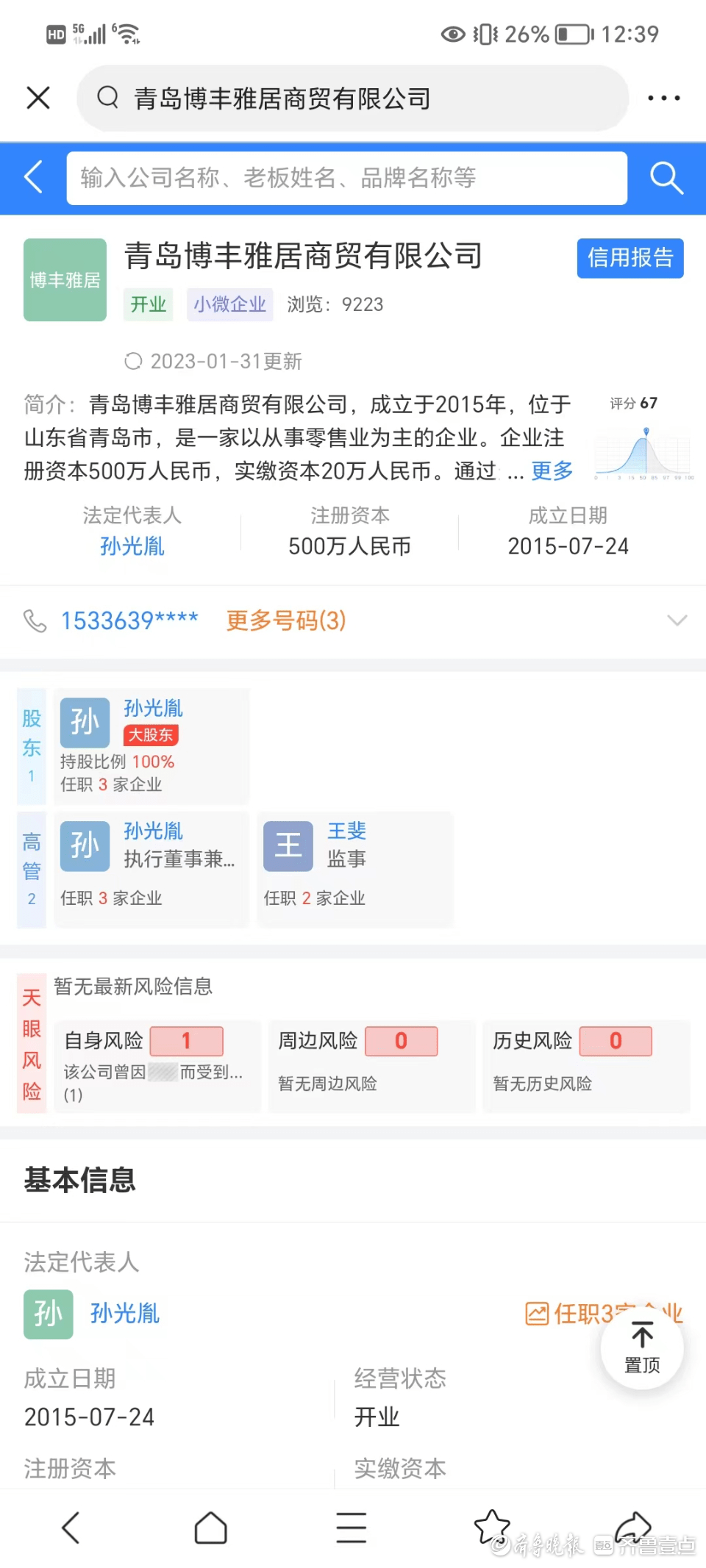Jump to top with 置顶 button

642,1347
